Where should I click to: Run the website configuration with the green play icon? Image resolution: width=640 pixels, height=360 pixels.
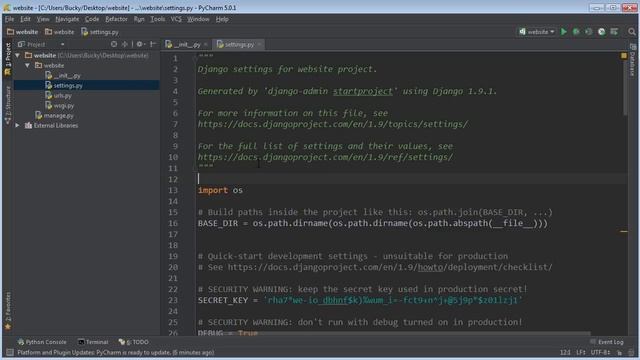click(x=564, y=32)
